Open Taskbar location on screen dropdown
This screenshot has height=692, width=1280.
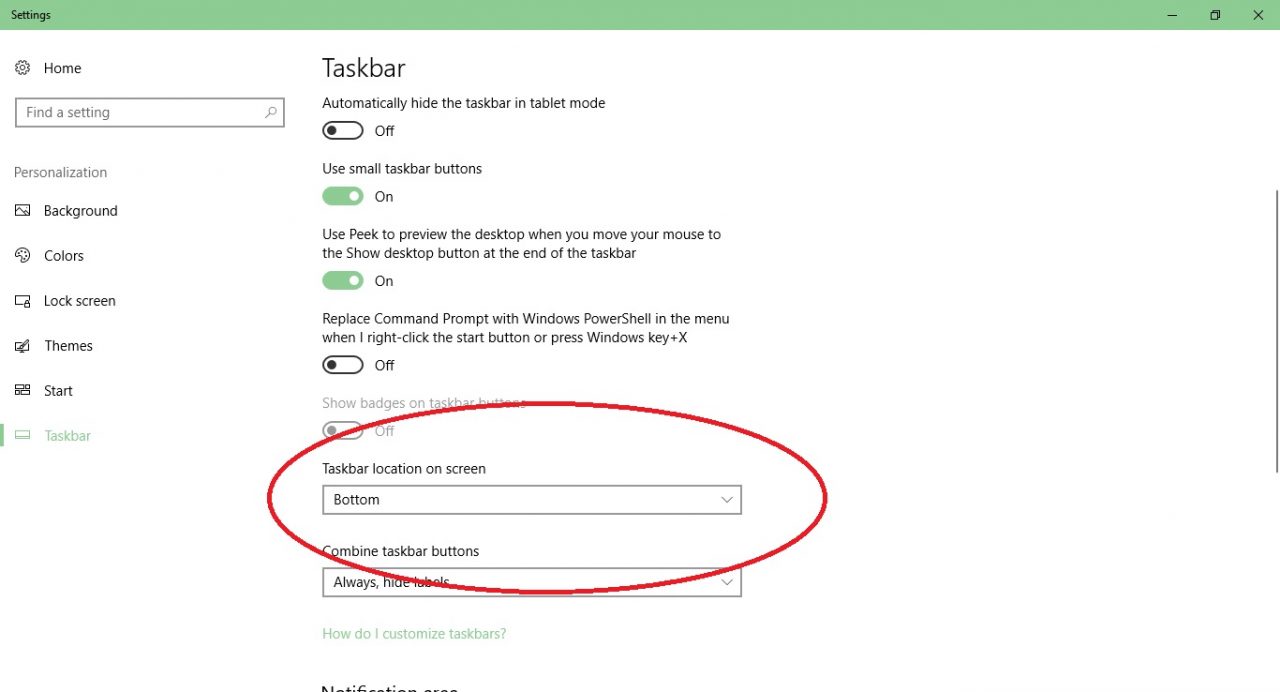point(531,500)
